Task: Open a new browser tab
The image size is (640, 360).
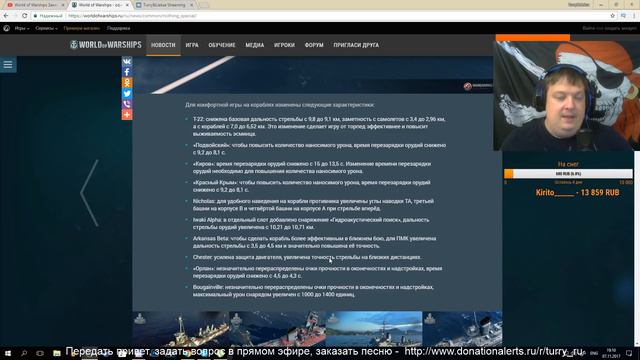Action: pyautogui.click(x=204, y=5)
